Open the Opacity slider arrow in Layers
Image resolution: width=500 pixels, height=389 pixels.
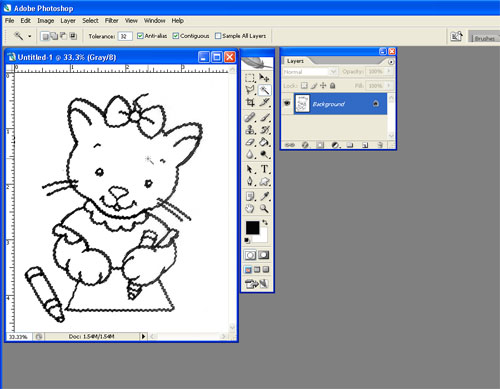click(388, 71)
